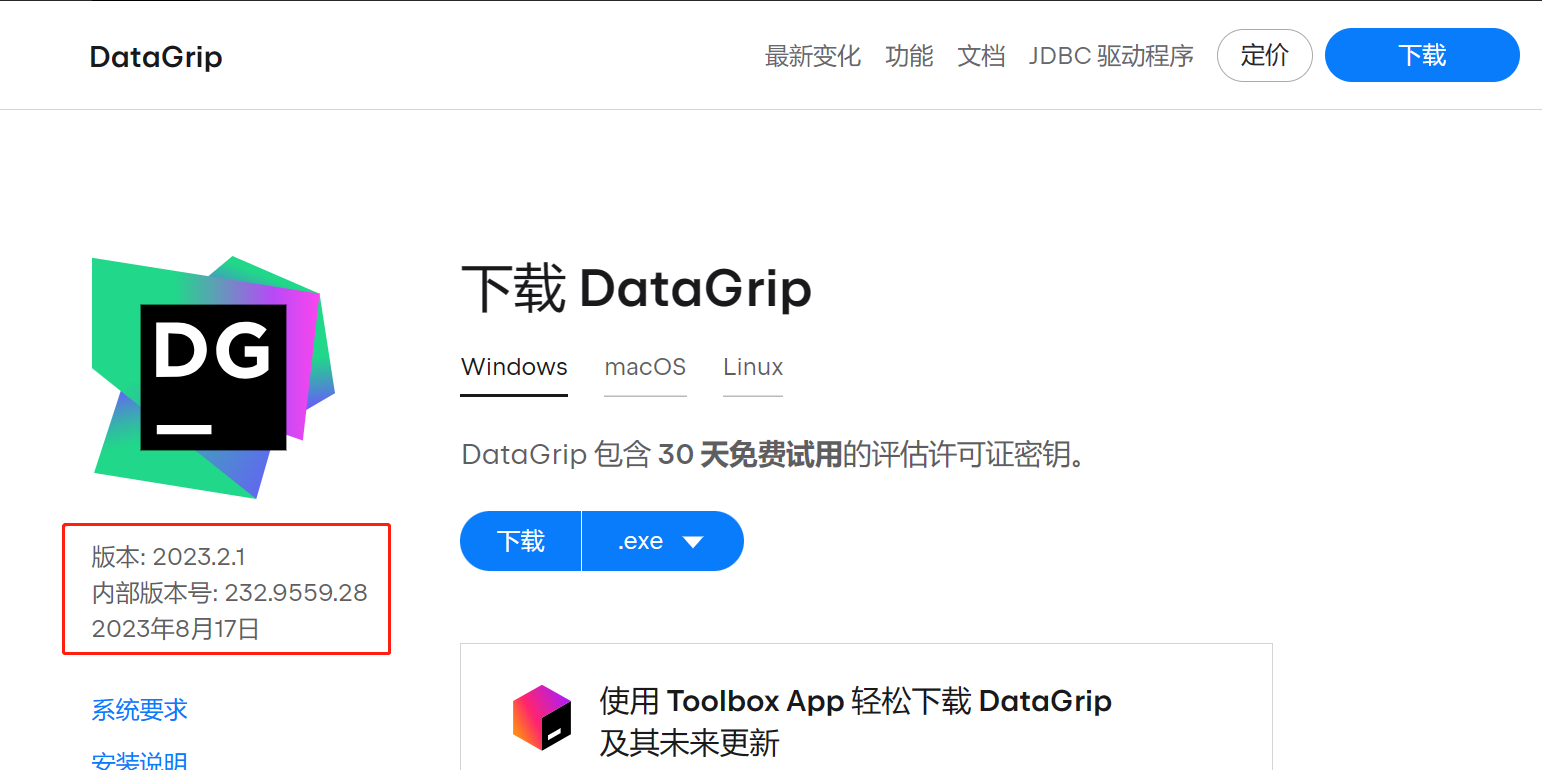Viewport: 1542px width, 770px height.
Task: Click the Toolbox App cube icon
Action: [542, 718]
